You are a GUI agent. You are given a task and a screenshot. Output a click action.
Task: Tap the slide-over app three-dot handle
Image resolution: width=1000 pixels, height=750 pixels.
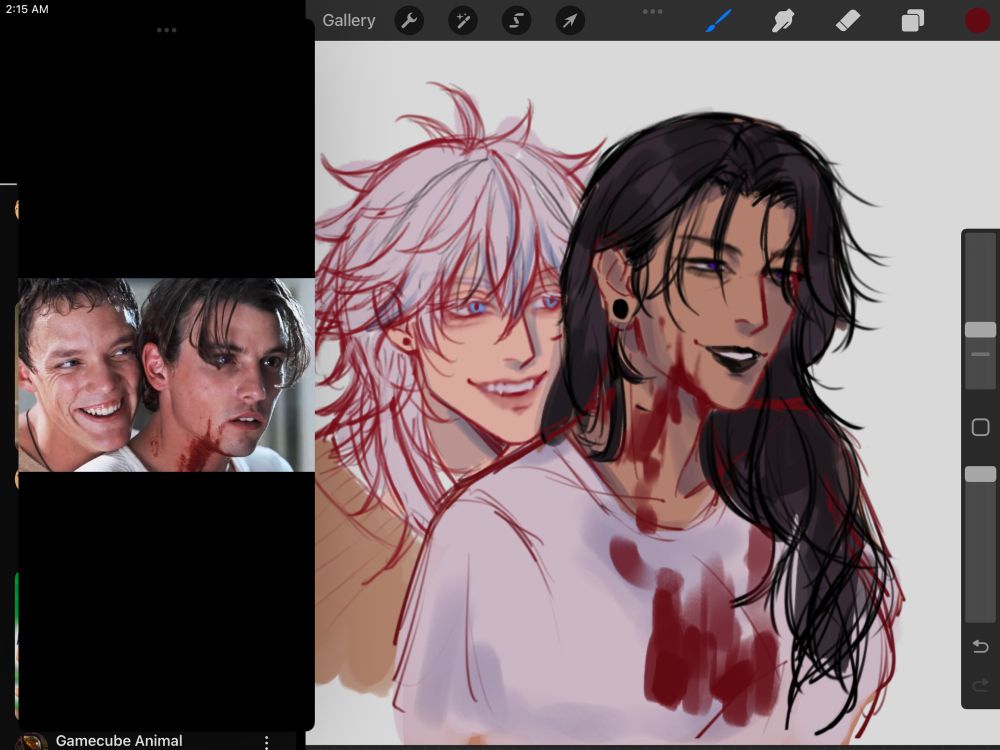click(x=166, y=30)
